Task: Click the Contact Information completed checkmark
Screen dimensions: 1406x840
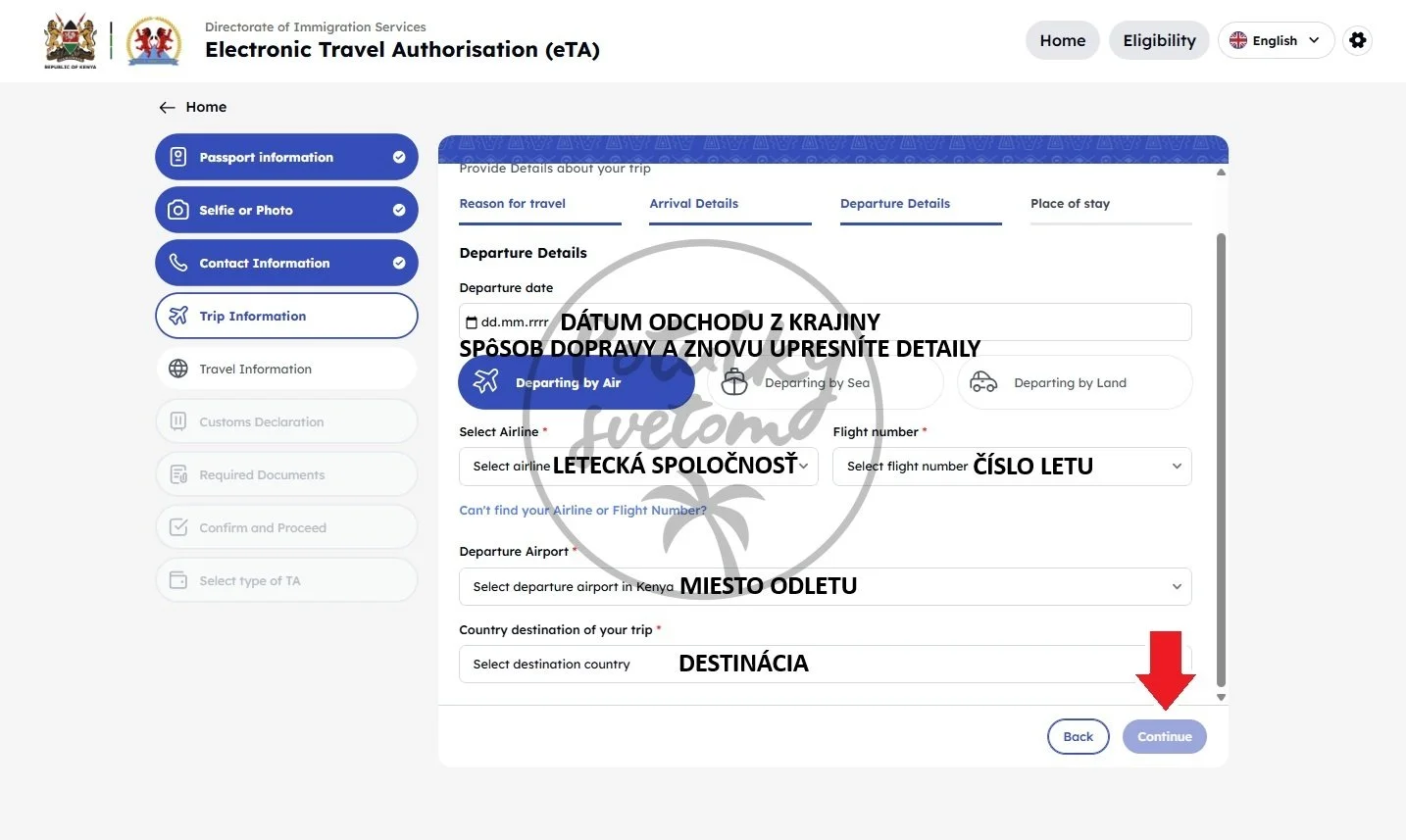Action: tap(399, 263)
